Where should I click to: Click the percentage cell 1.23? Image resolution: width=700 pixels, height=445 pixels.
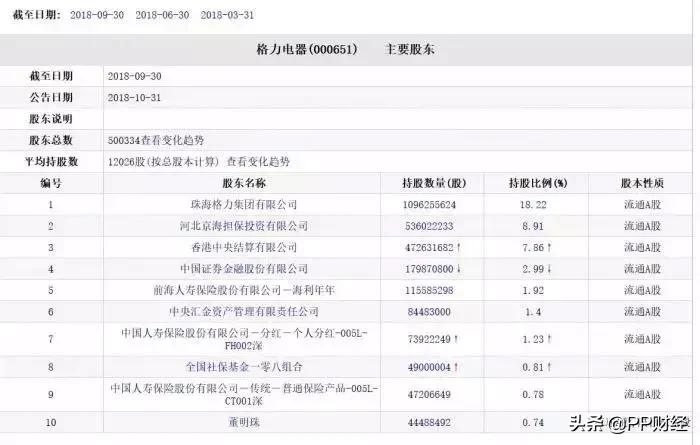pyautogui.click(x=533, y=339)
